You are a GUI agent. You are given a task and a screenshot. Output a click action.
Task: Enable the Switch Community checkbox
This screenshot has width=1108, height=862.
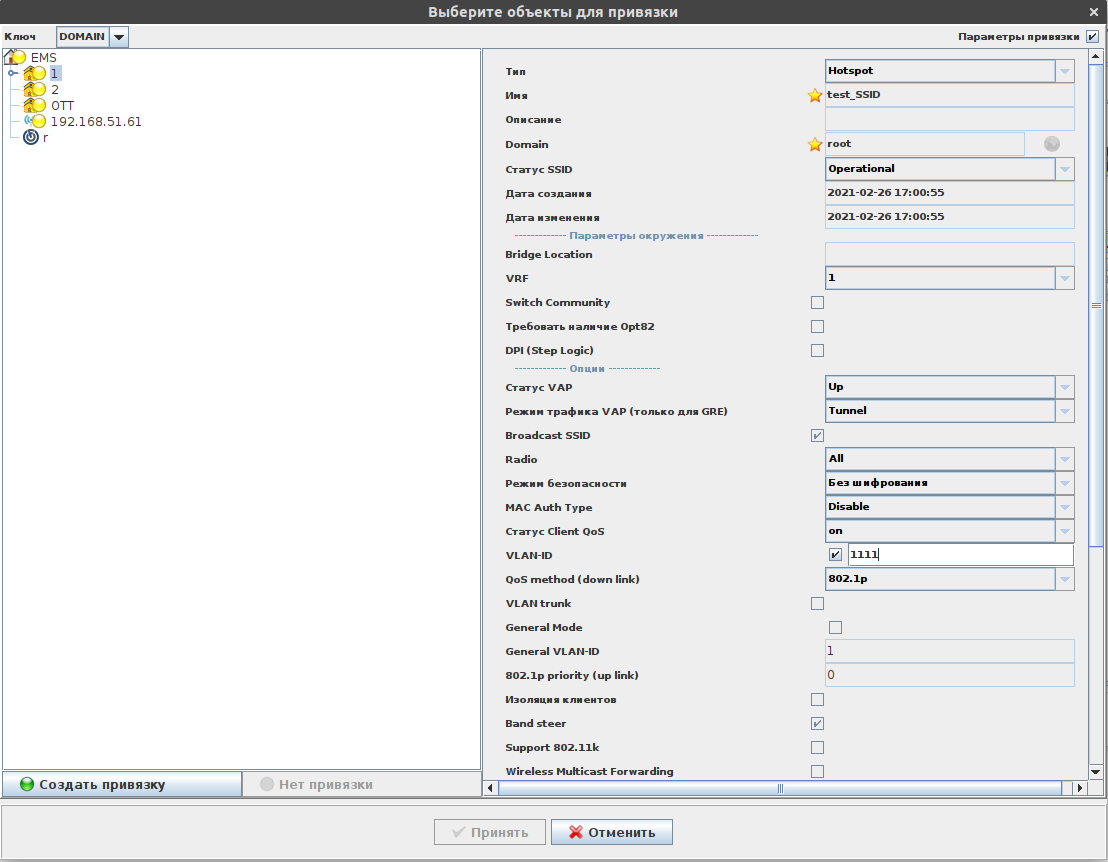pos(817,303)
